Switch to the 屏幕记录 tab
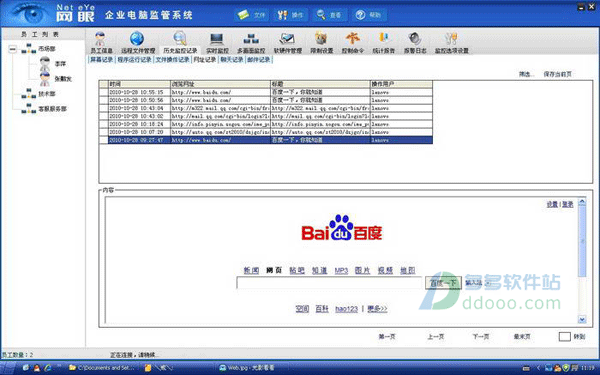 point(101,60)
